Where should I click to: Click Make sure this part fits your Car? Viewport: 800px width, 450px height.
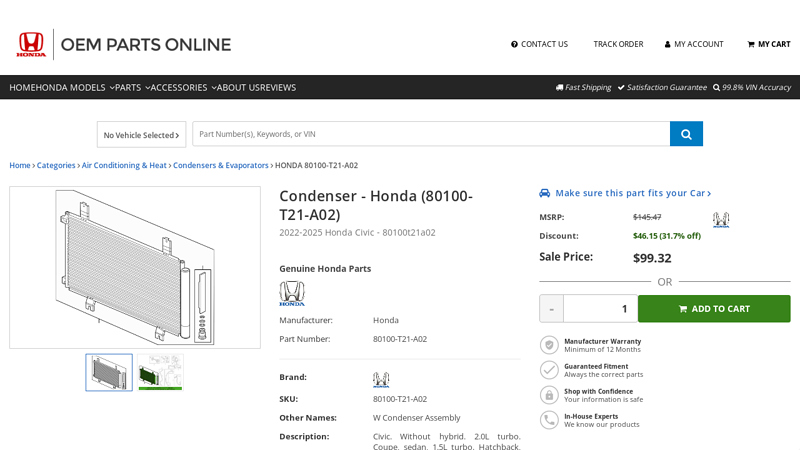[625, 193]
